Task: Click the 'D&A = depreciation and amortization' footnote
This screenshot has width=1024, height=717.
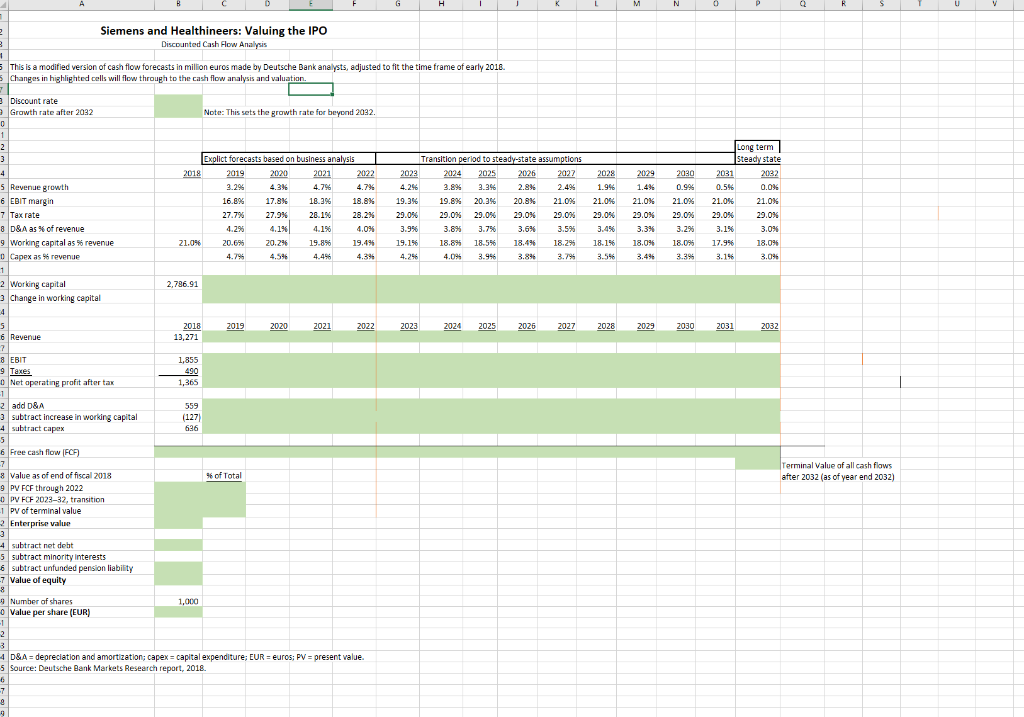Action: 187,657
